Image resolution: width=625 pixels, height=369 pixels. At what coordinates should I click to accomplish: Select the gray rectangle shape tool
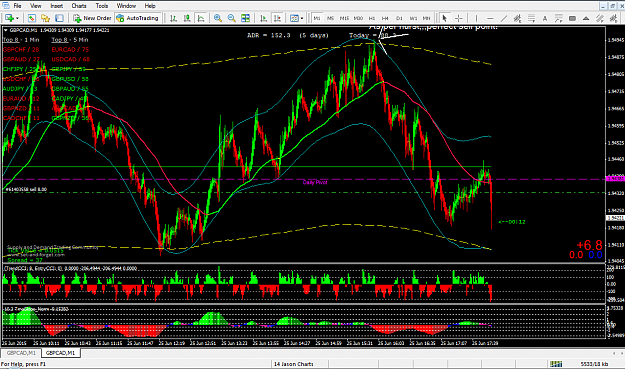(572, 18)
